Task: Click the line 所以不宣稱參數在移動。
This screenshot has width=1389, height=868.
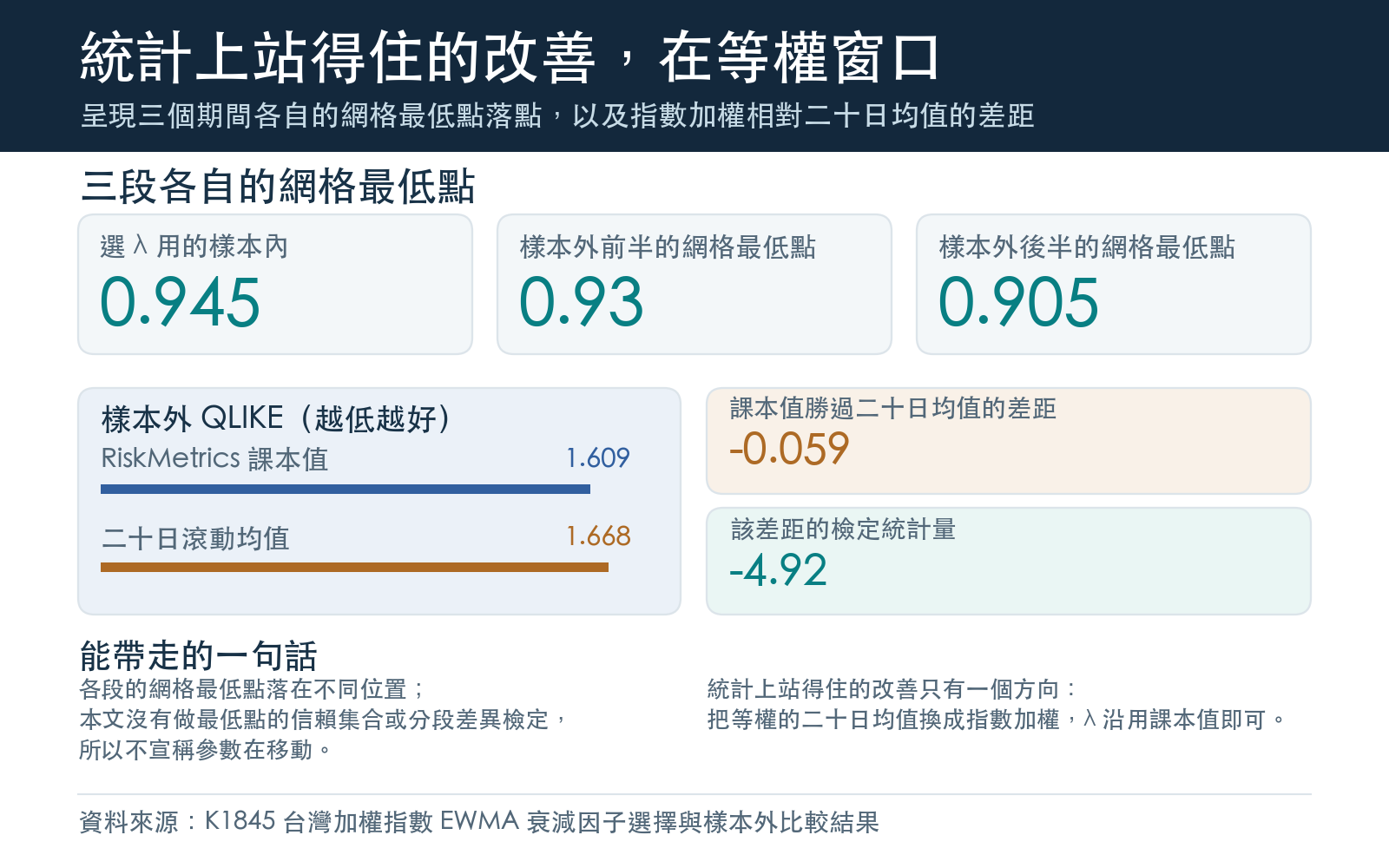Action: (x=205, y=750)
